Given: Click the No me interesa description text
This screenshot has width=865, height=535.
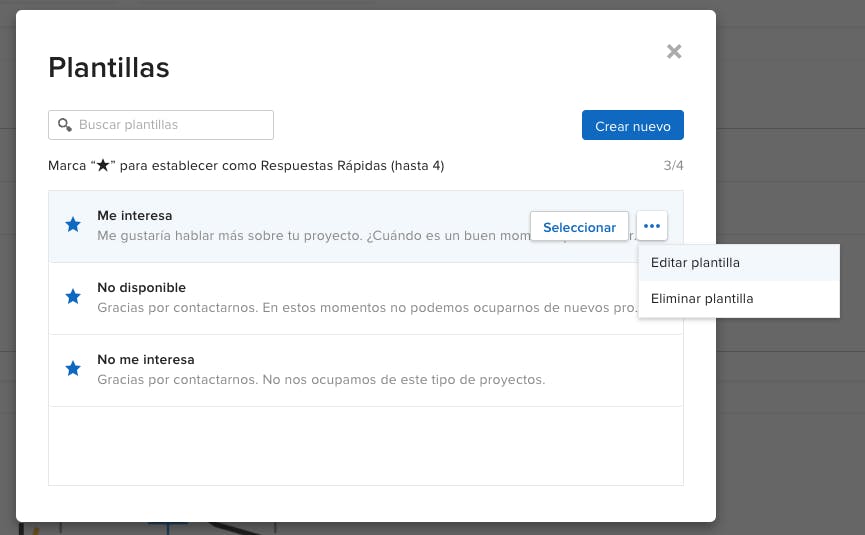Looking at the screenshot, I should [321, 380].
